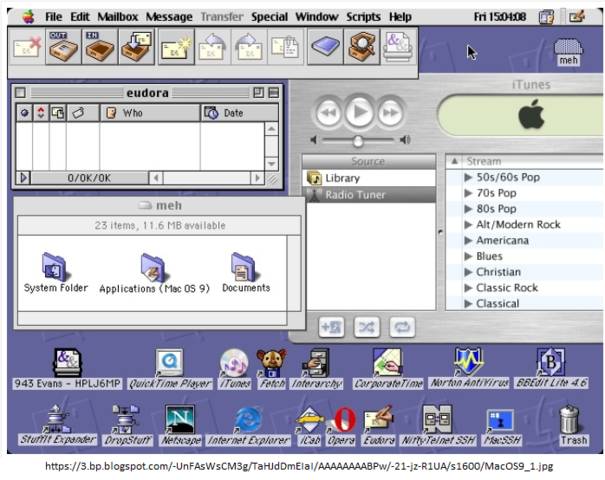Expand the Classic Rock stream category
The width and height of the screenshot is (605, 480).
pos(468,288)
